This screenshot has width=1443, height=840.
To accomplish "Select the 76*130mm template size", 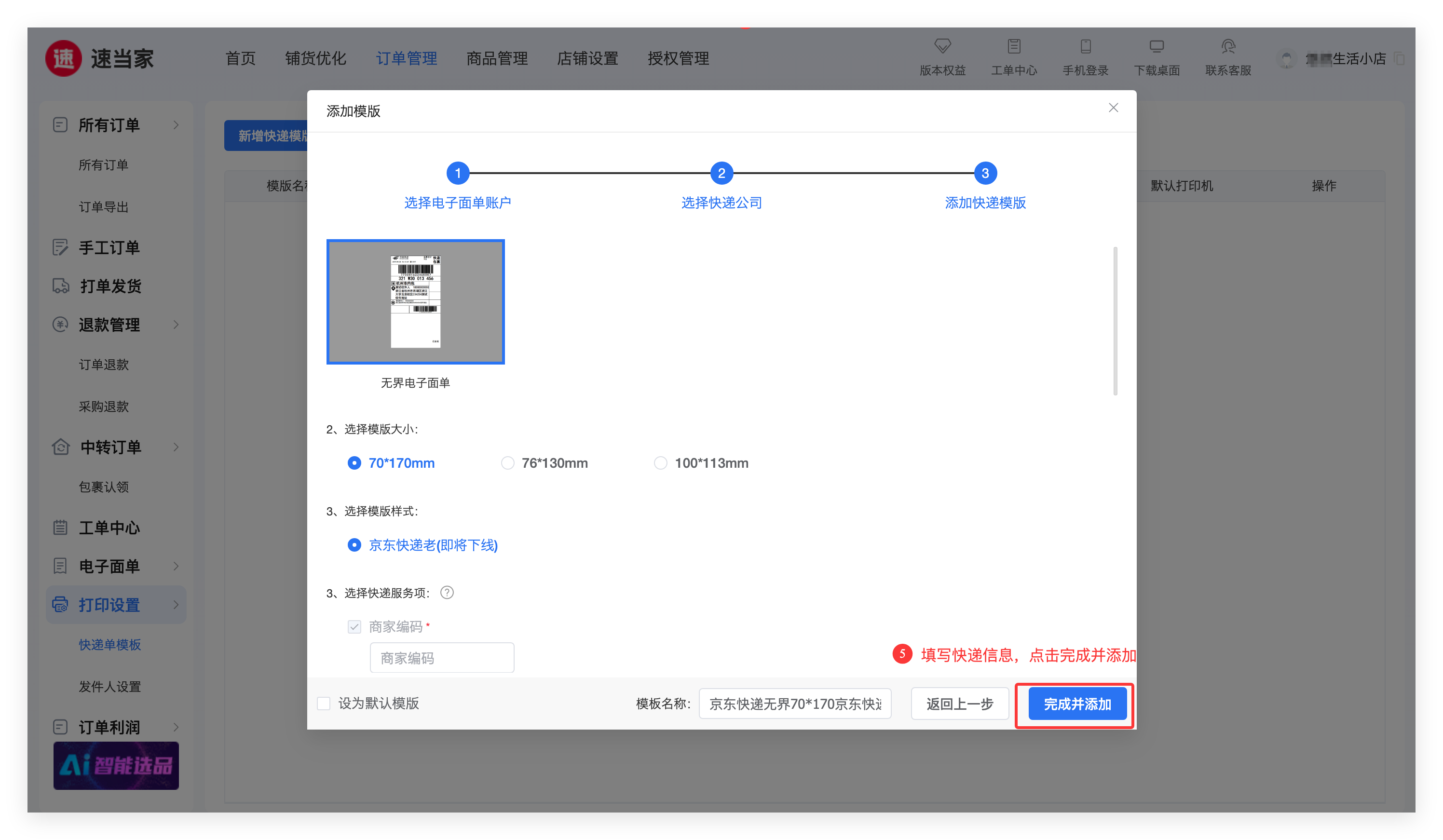I will (x=507, y=462).
